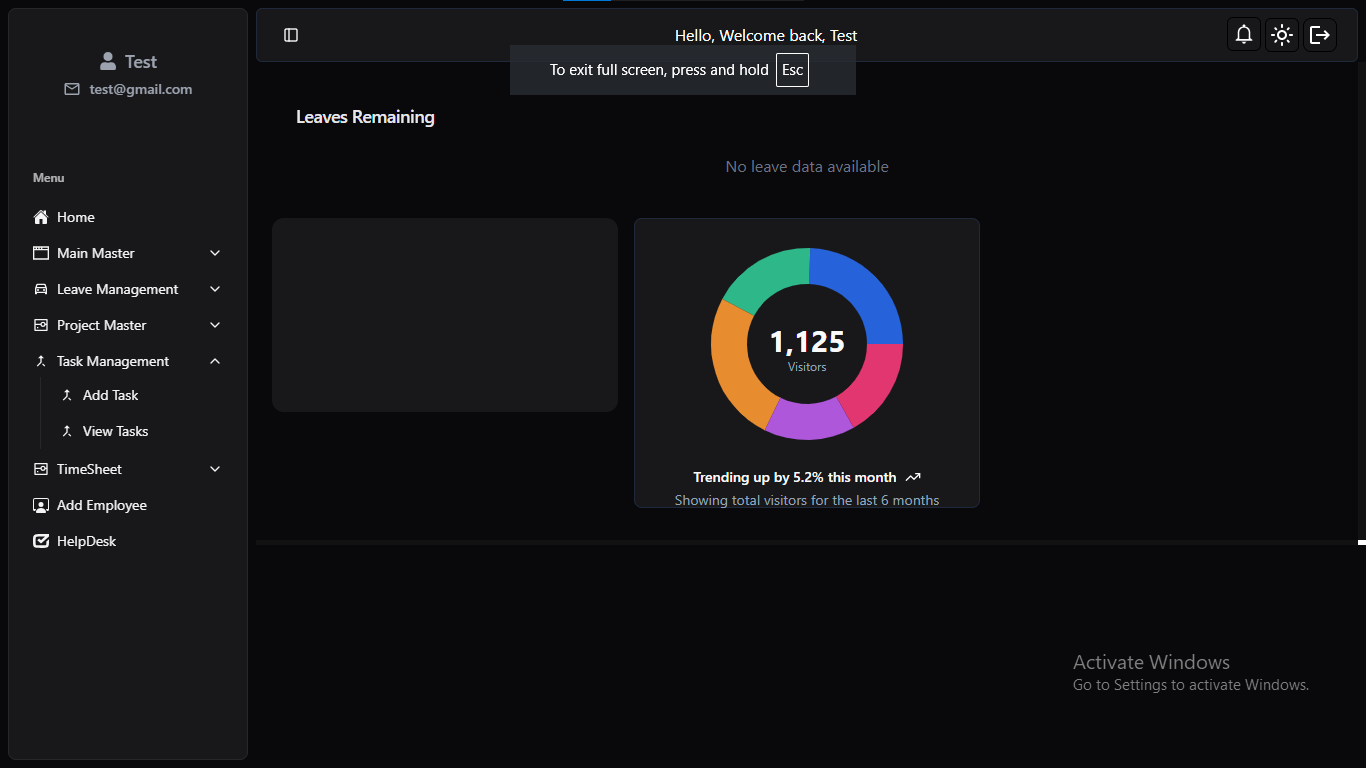Click the 'Hello, Welcome back, Test' greeting
The image size is (1366, 768).
pos(766,35)
